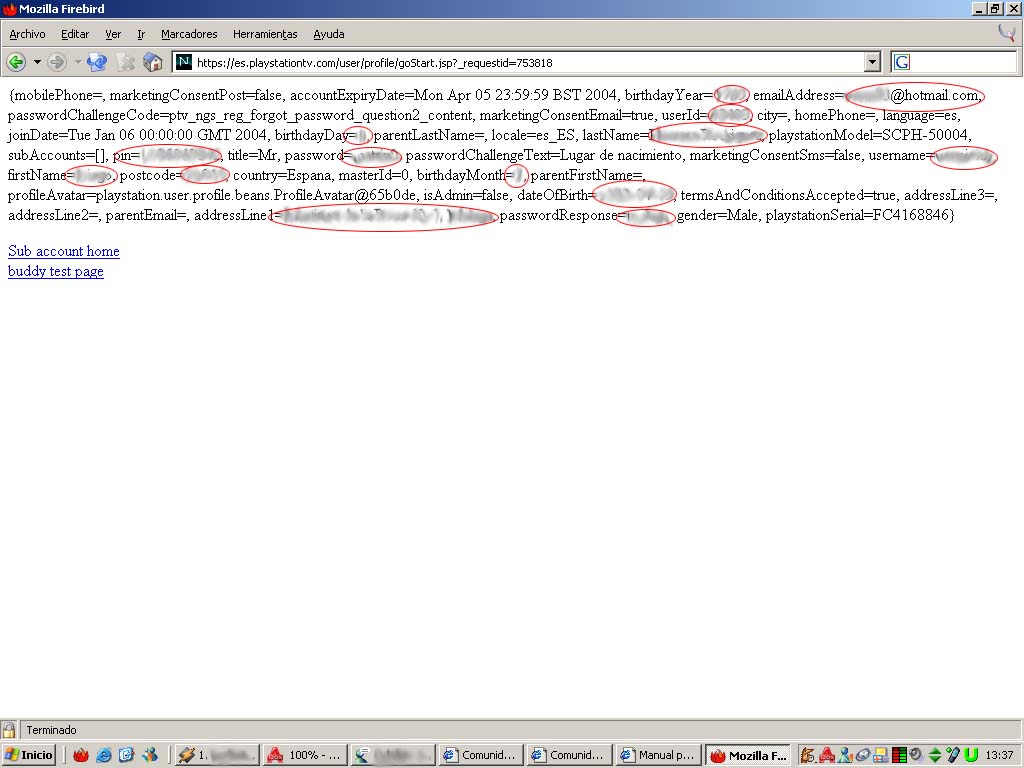Click the Mozilla F... taskbar button
1024x768 pixels.
coord(747,756)
